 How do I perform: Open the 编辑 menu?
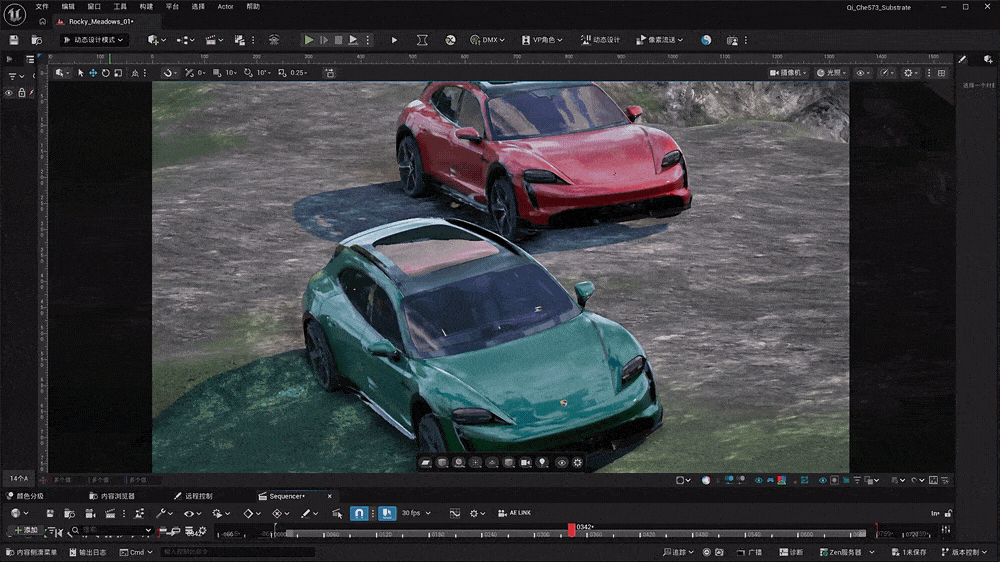coord(68,6)
